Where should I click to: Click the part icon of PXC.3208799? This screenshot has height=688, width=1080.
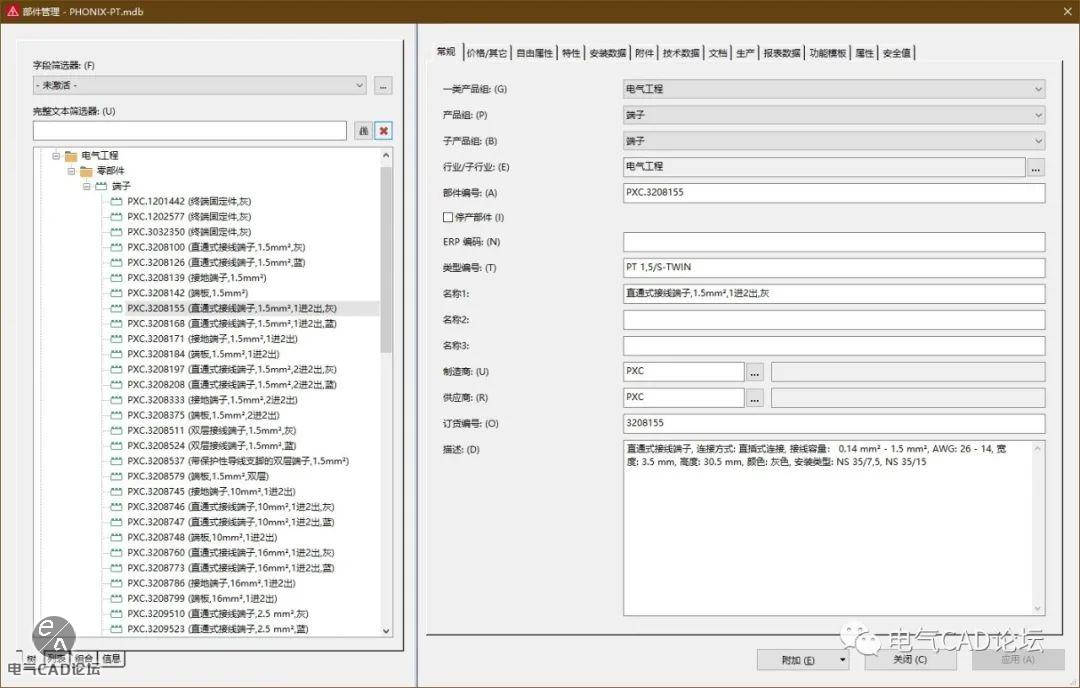116,598
